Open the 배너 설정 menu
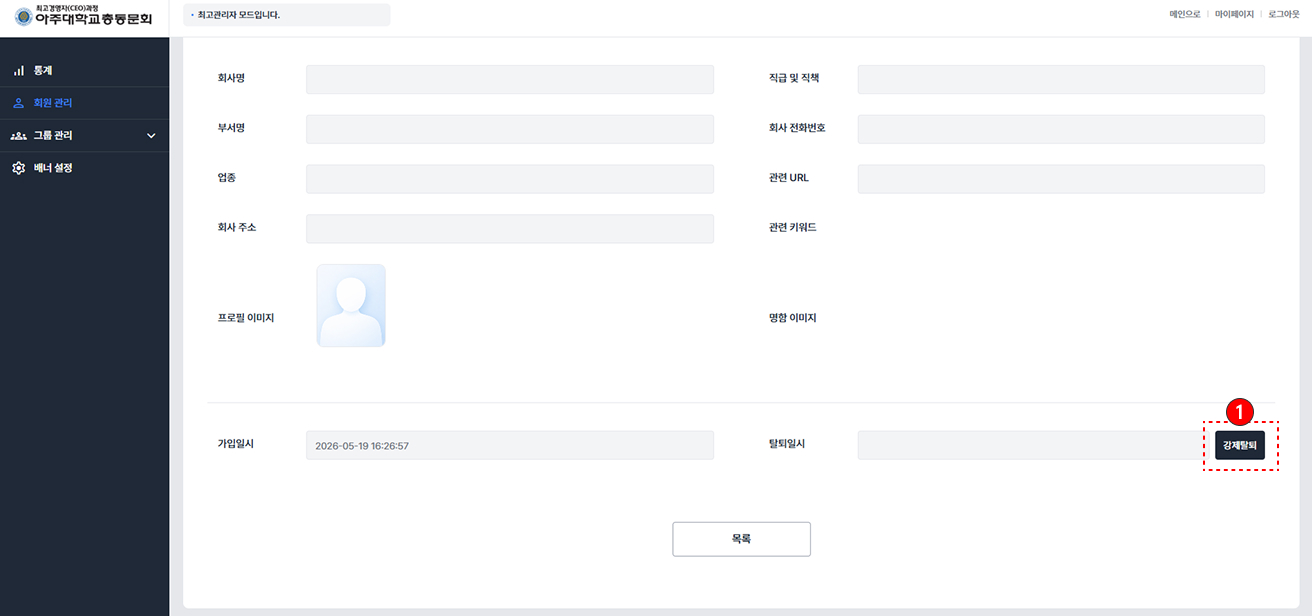Screen dimensions: 1312x616 [x=85, y=168]
